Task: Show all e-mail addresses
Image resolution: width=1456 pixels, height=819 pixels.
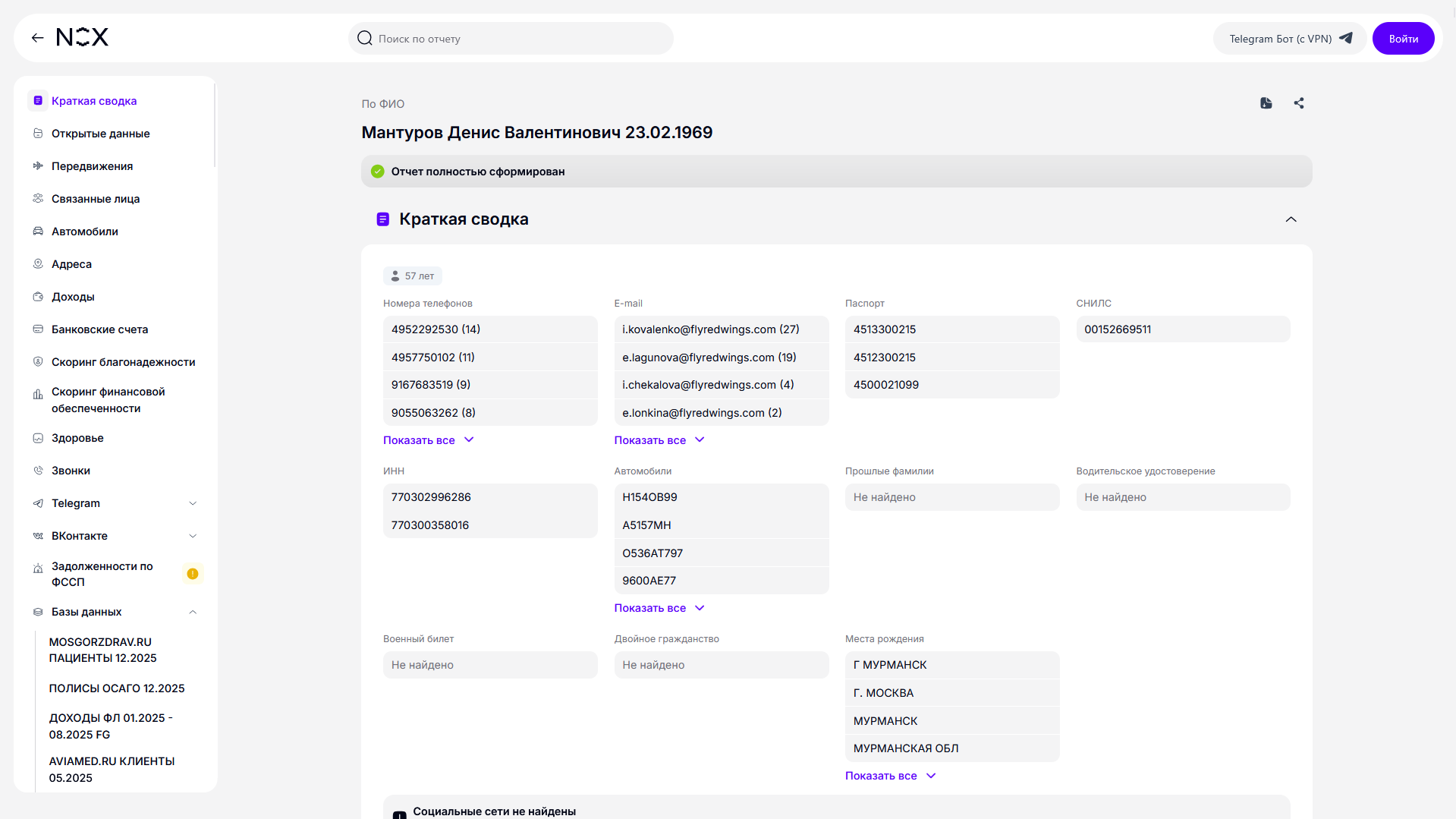Action: 659,440
